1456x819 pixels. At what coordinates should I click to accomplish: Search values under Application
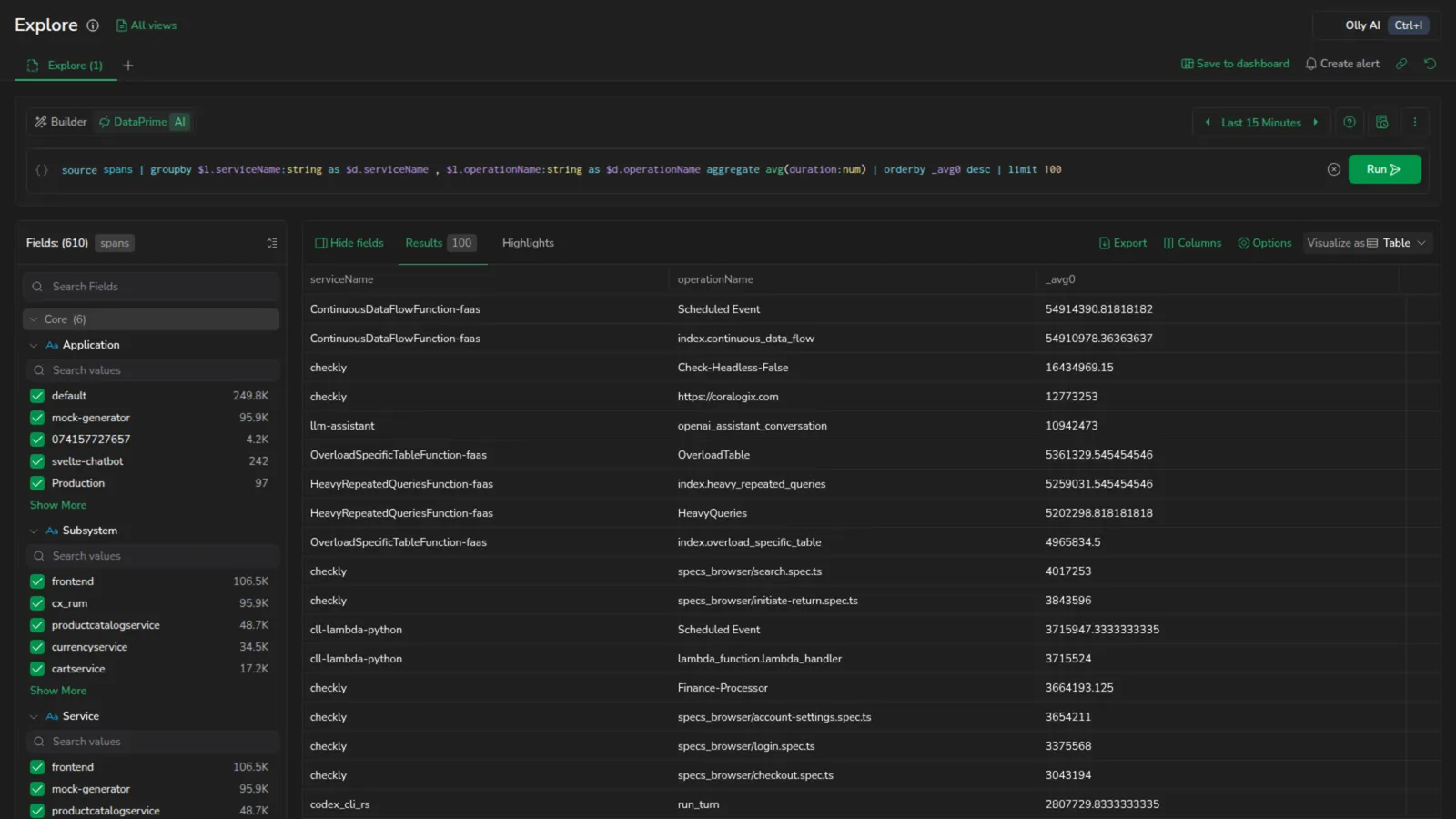151,370
